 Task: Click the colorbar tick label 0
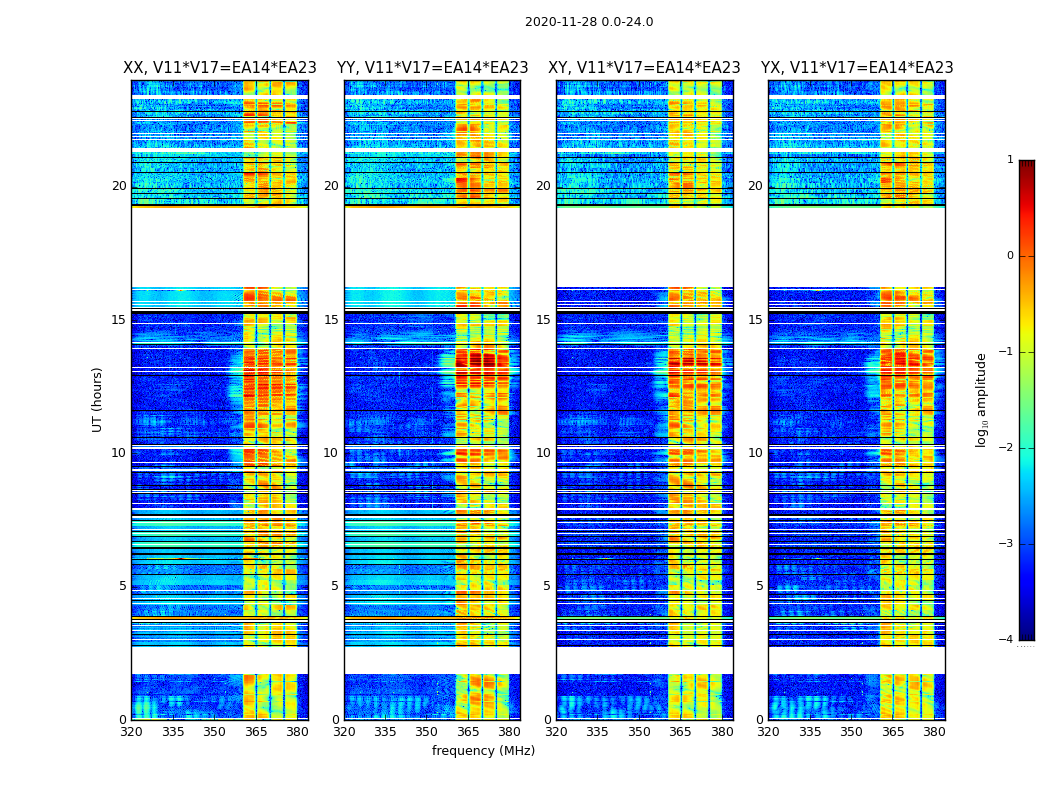pyautogui.click(x=1010, y=256)
